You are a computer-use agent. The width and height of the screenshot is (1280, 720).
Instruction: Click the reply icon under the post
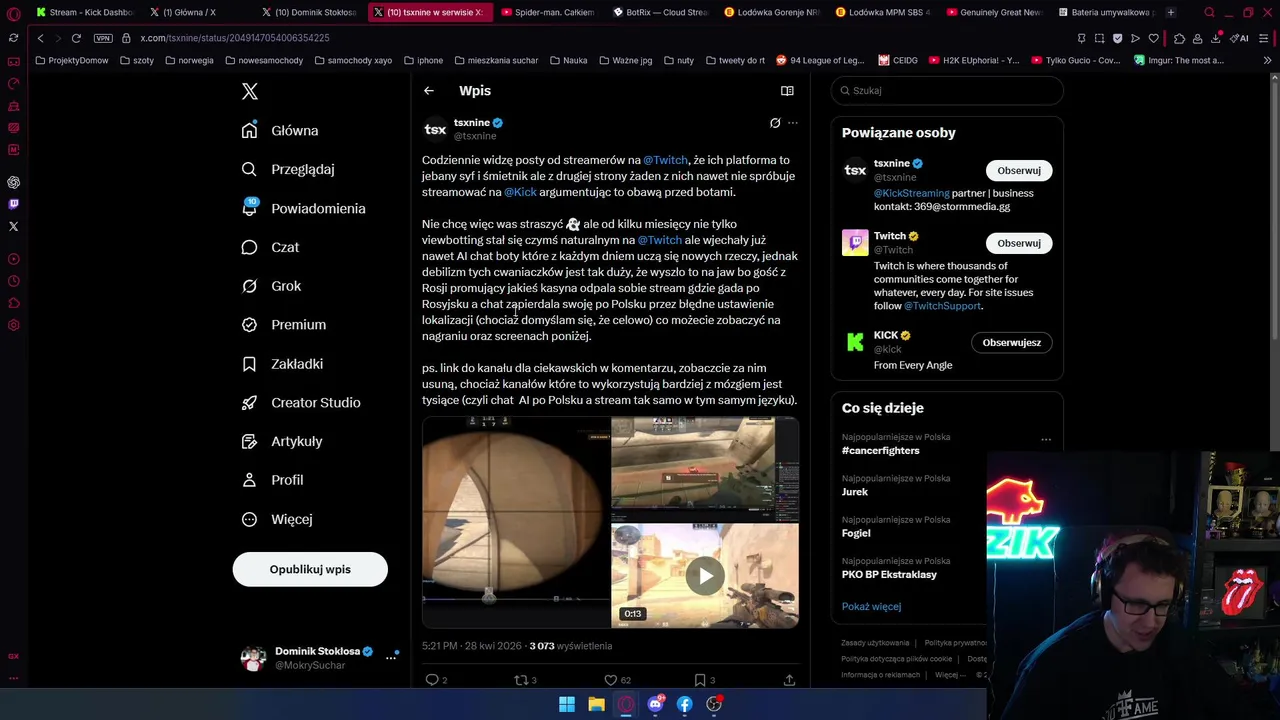point(433,680)
